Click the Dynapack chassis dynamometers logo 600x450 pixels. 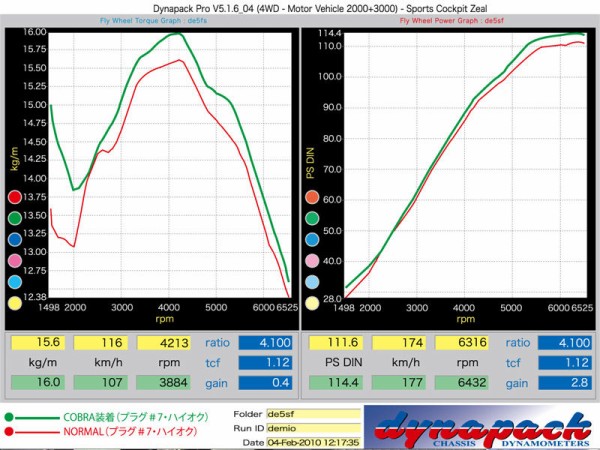480,427
